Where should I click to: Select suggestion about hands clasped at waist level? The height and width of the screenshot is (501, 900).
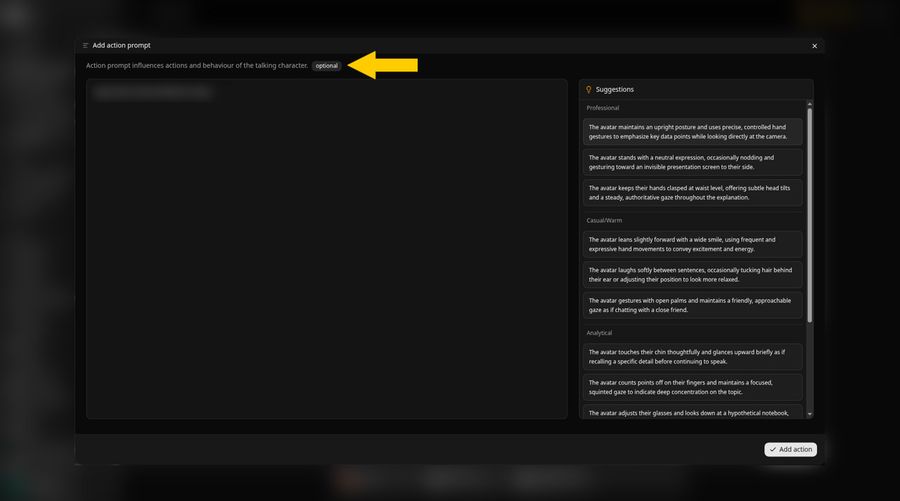click(x=693, y=193)
